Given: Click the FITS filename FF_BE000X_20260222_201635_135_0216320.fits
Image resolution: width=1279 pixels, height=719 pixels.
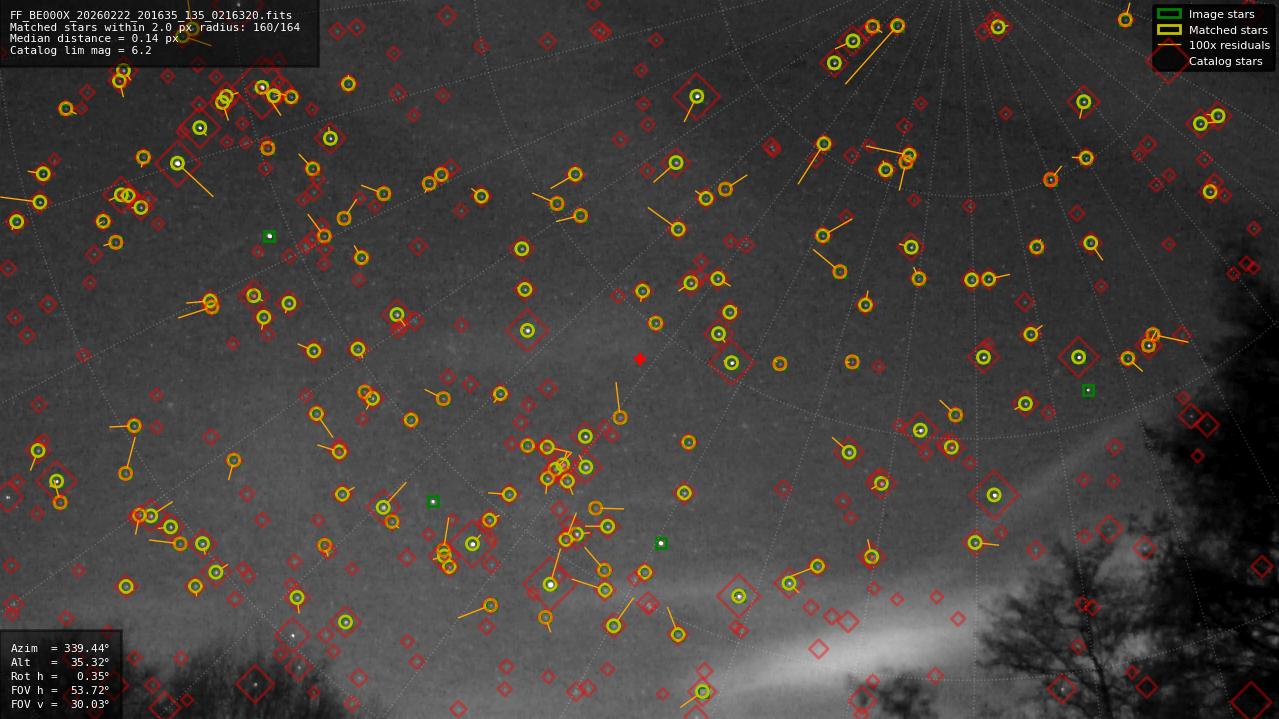Looking at the screenshot, I should [x=151, y=16].
